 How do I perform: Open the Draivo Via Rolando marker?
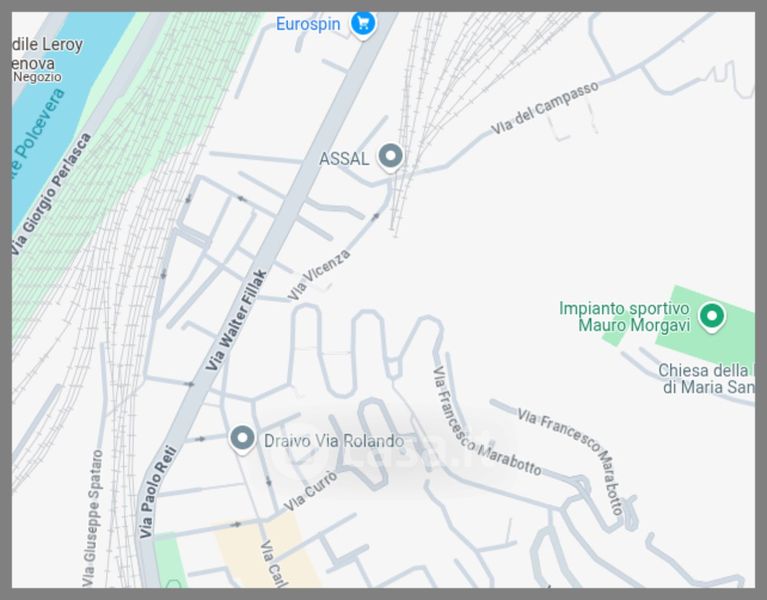click(242, 439)
